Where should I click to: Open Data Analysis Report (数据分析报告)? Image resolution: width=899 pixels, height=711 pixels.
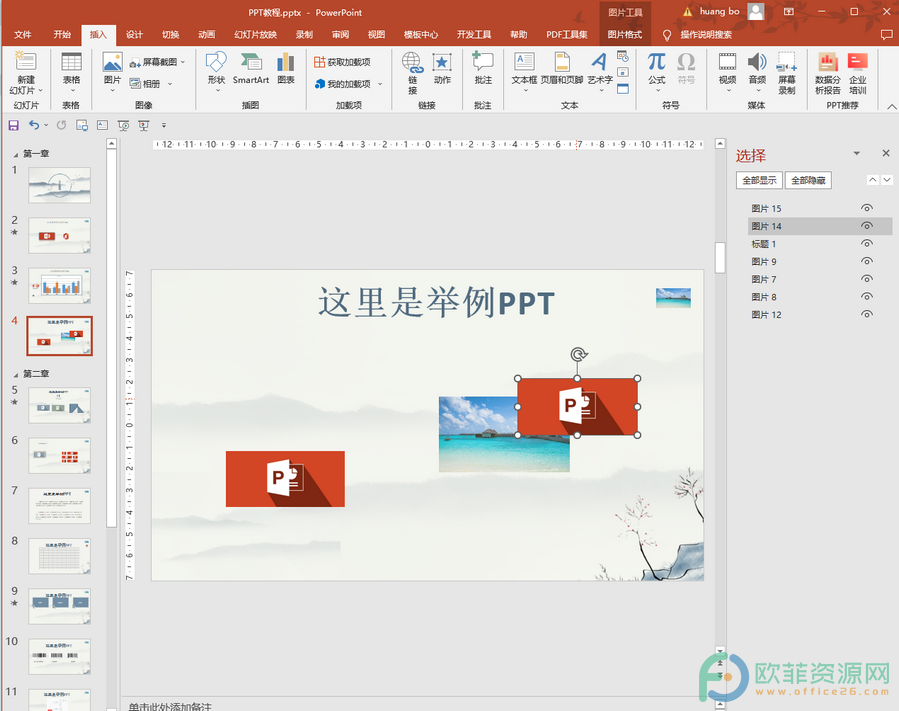(x=827, y=73)
